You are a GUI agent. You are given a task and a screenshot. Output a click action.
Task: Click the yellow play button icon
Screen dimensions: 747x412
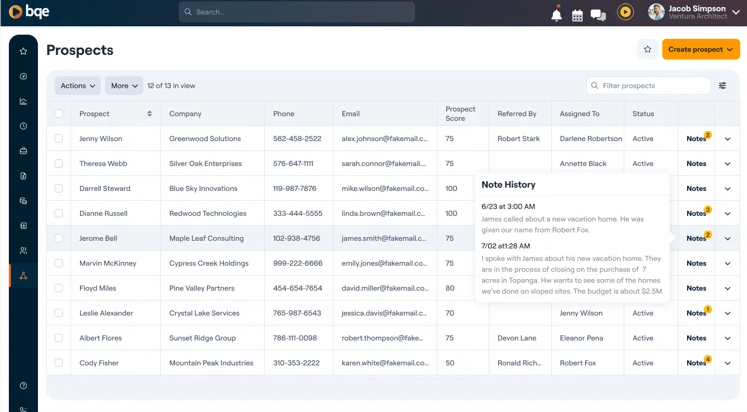tap(625, 12)
